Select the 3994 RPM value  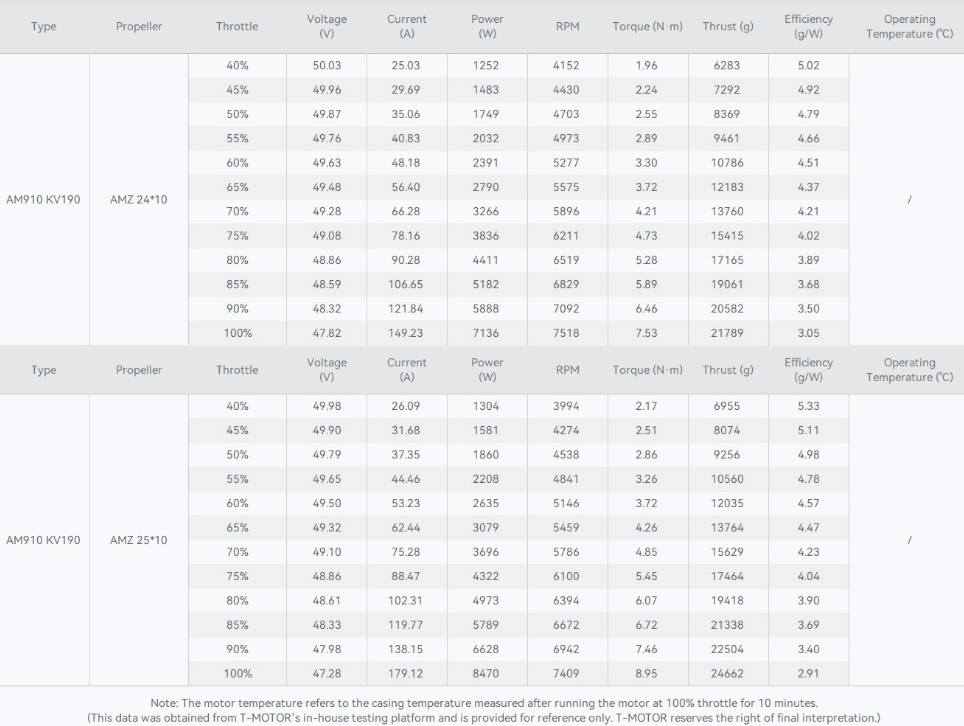(566, 406)
